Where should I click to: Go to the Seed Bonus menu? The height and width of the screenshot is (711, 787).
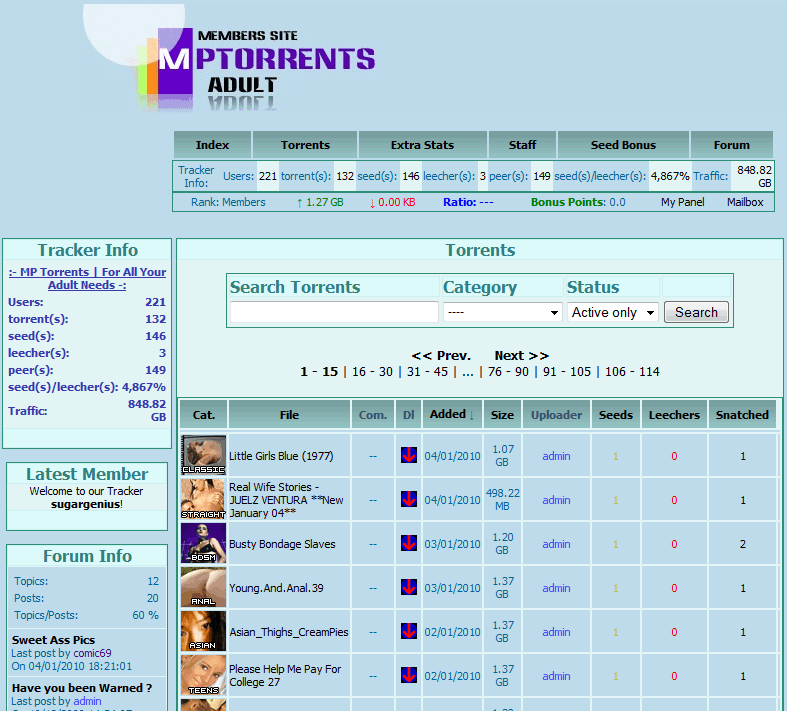coord(622,145)
